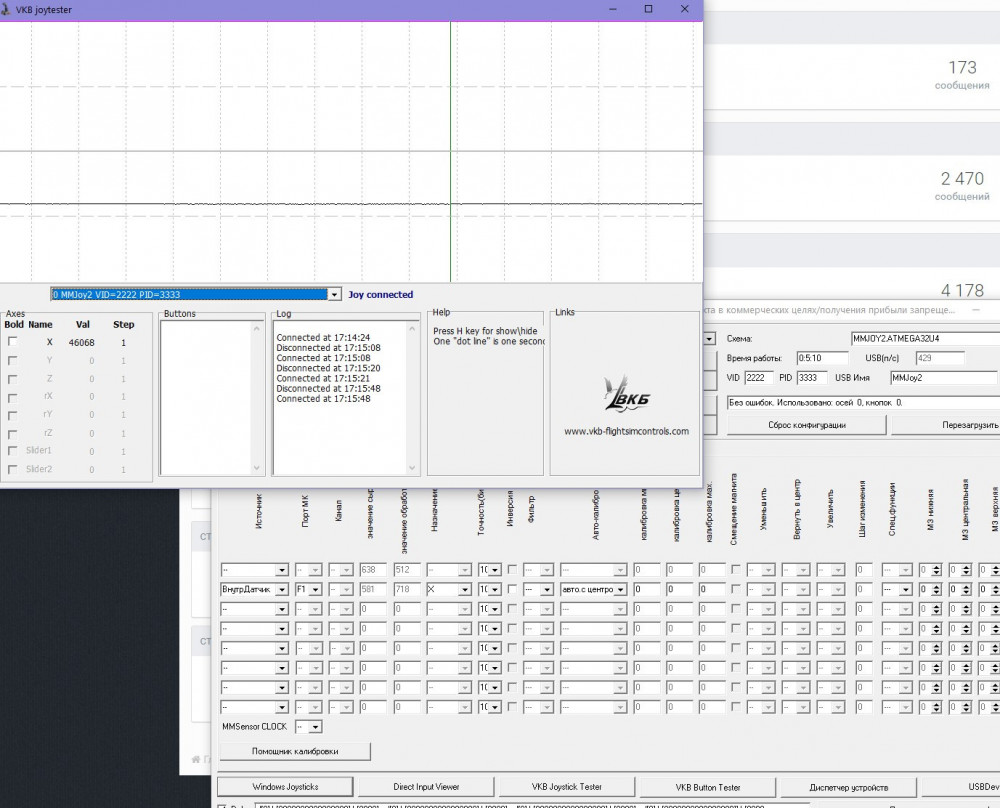Toggle the Bold checkbox for Slider2 axis
1000x808 pixels.
click(x=13, y=469)
